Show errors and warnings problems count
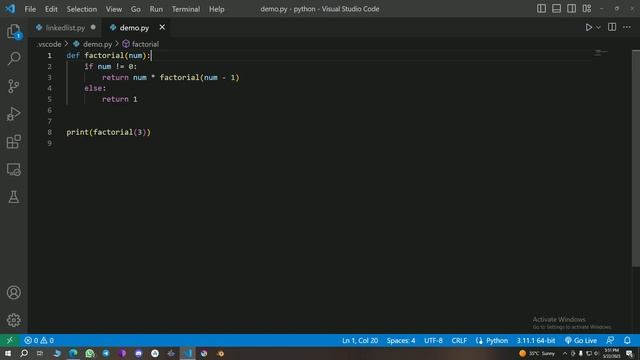Image resolution: width=640 pixels, height=360 pixels. click(x=39, y=340)
